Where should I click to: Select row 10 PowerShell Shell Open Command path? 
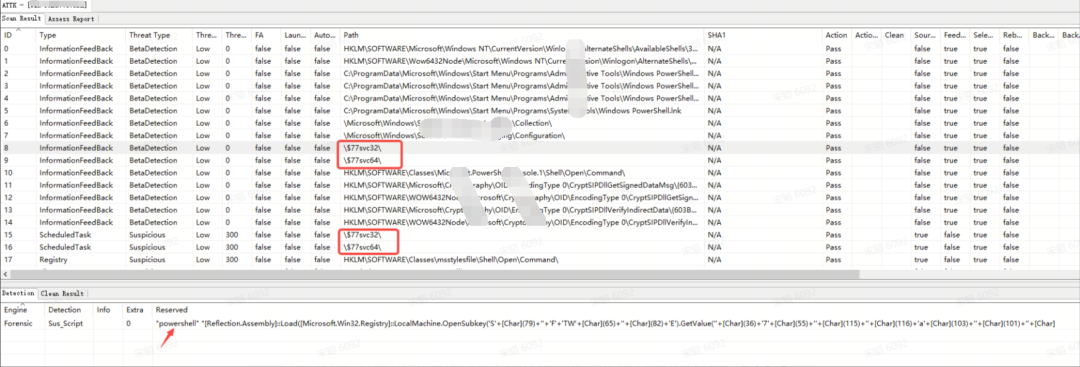[x=484, y=172]
